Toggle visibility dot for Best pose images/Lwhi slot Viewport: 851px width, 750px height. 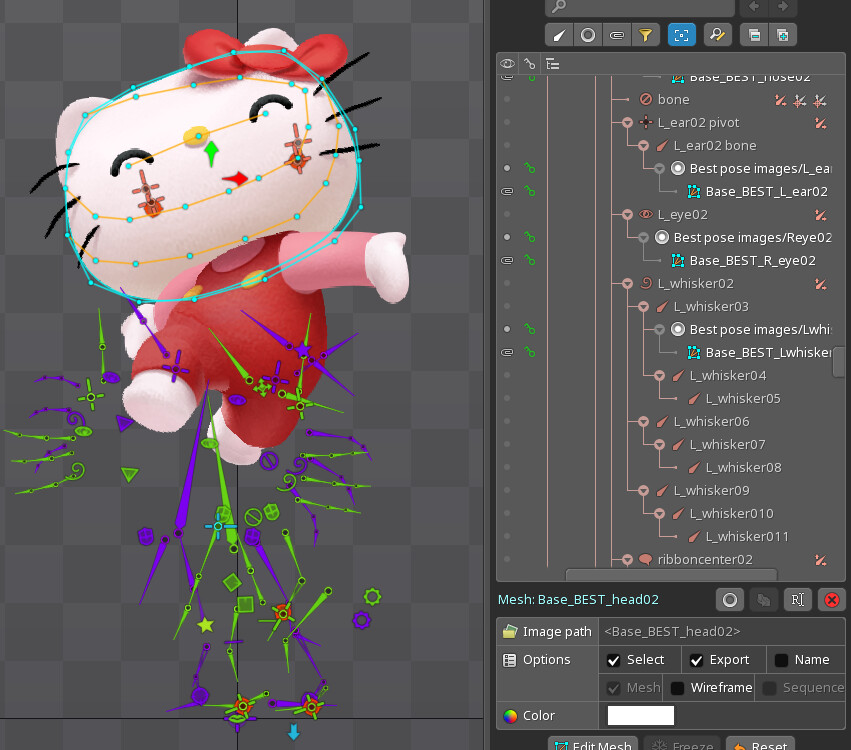click(x=507, y=329)
